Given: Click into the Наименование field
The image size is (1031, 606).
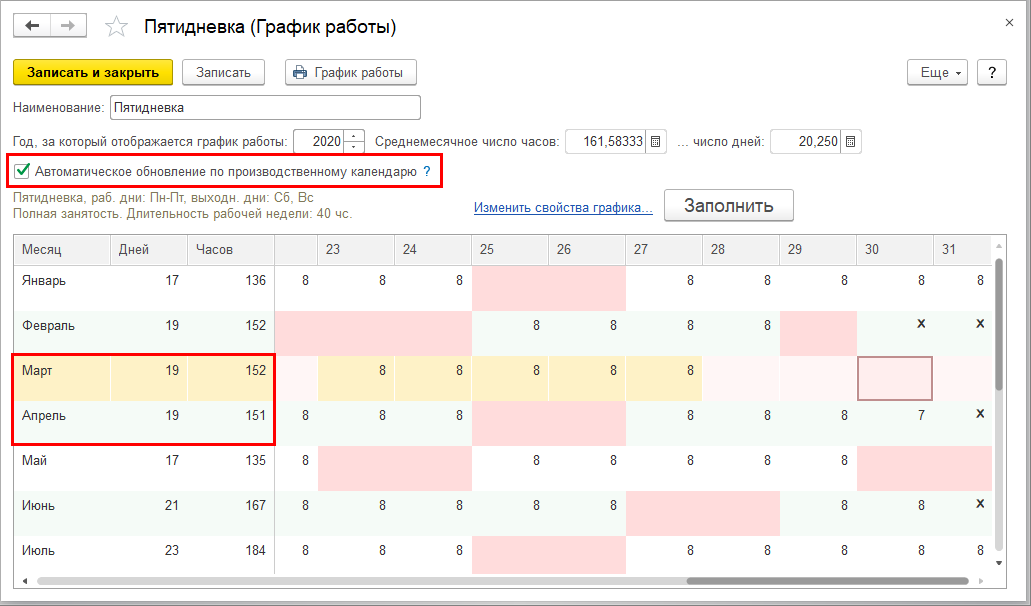Looking at the screenshot, I should tap(265, 108).
